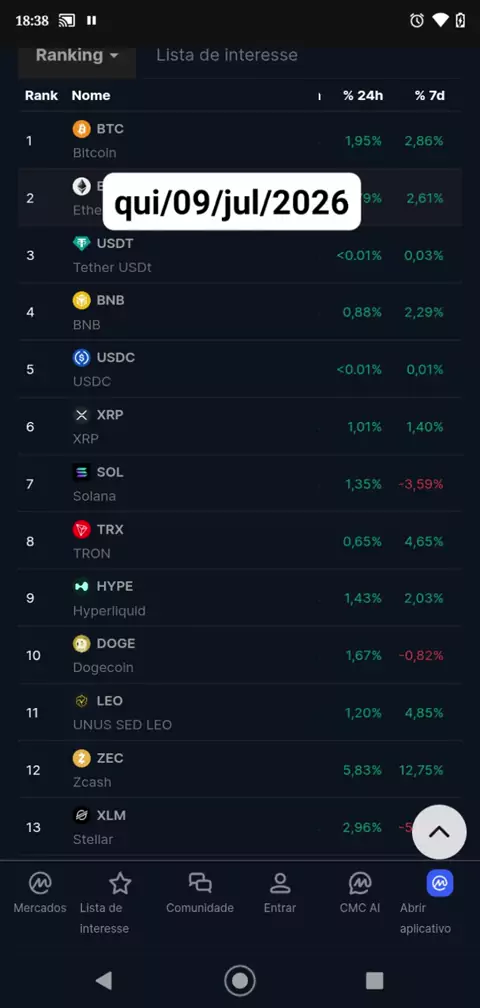Open the CMC AI chat icon
480x1008 pixels.
(x=360, y=883)
